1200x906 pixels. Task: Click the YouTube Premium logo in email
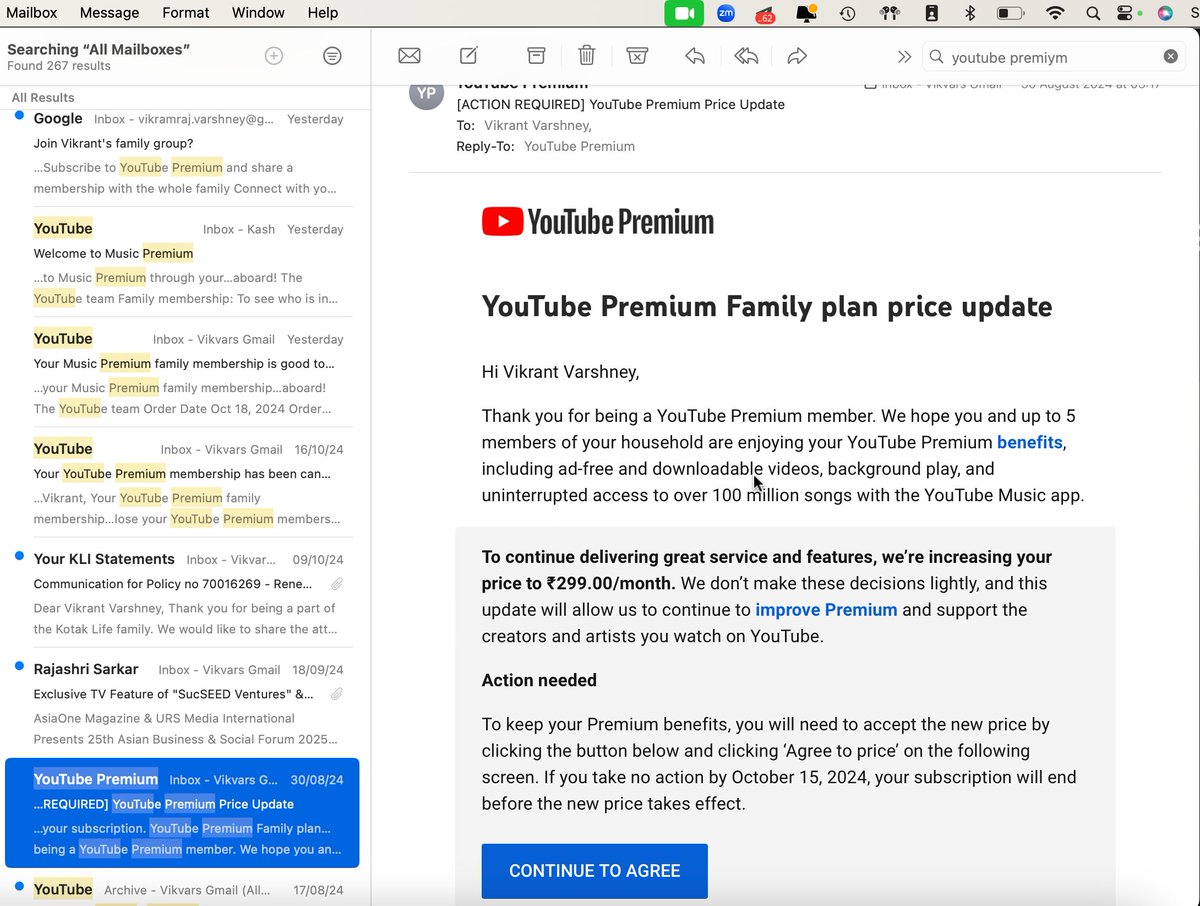[598, 222]
